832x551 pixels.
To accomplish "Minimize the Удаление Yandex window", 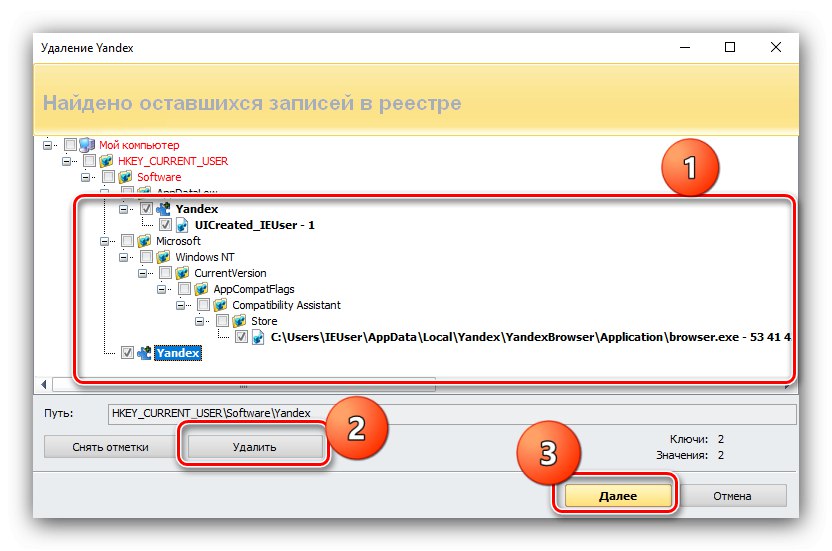I will pyautogui.click(x=685, y=47).
